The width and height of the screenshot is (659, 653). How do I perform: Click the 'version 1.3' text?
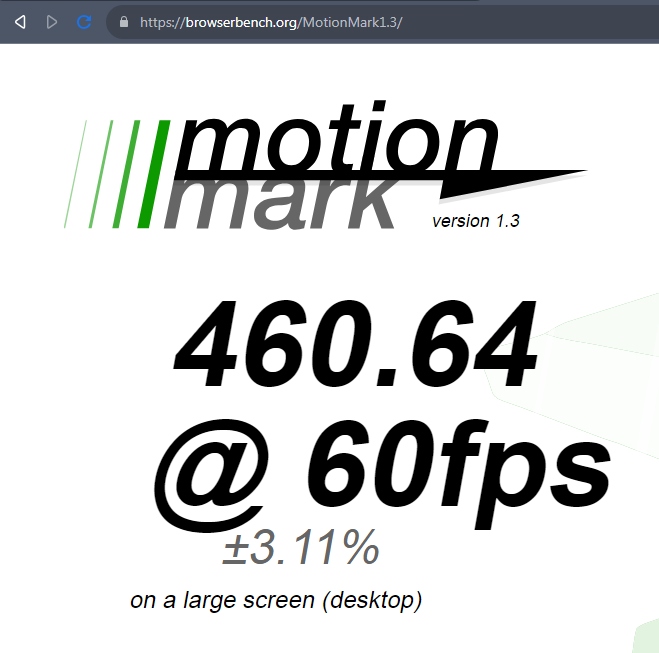tap(476, 221)
